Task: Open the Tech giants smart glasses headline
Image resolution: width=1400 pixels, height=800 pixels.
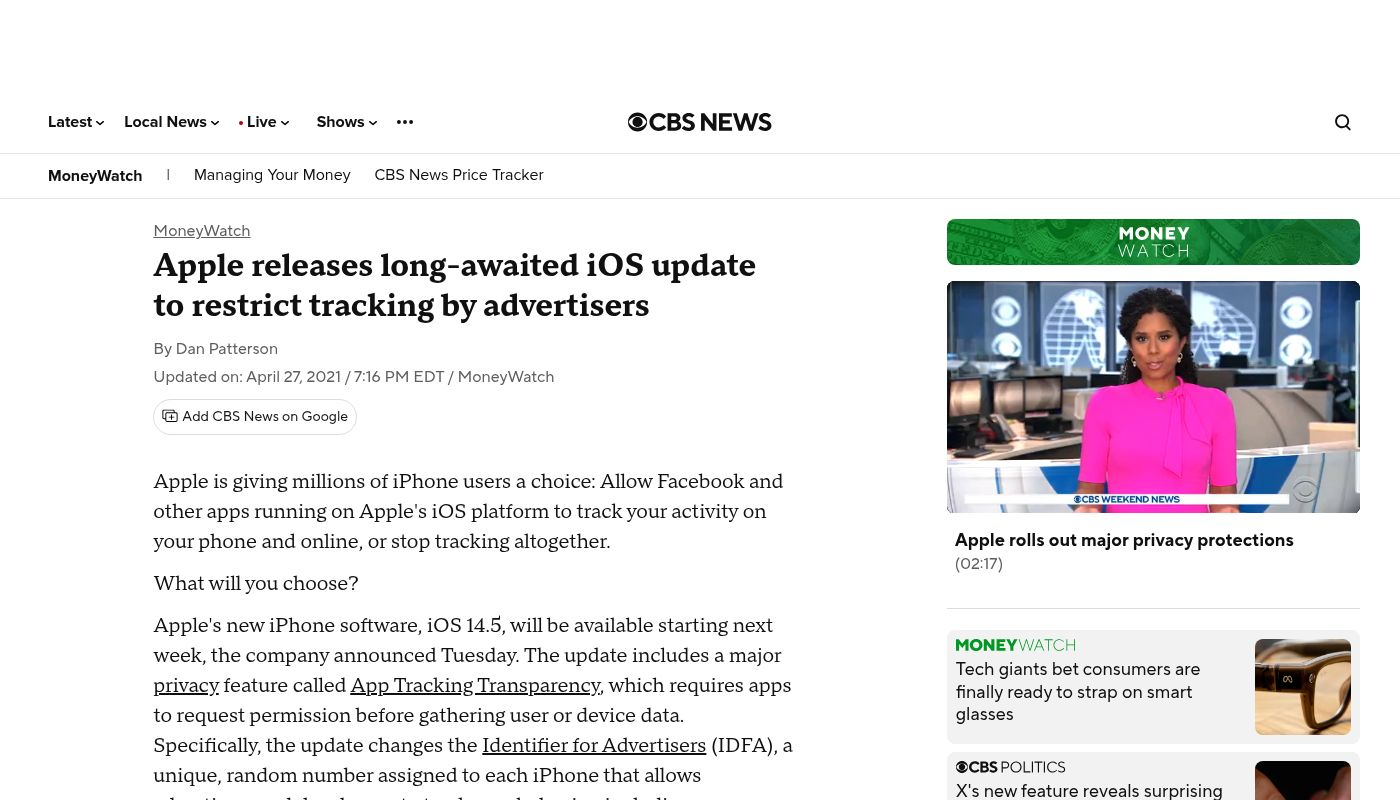Action: (1077, 691)
